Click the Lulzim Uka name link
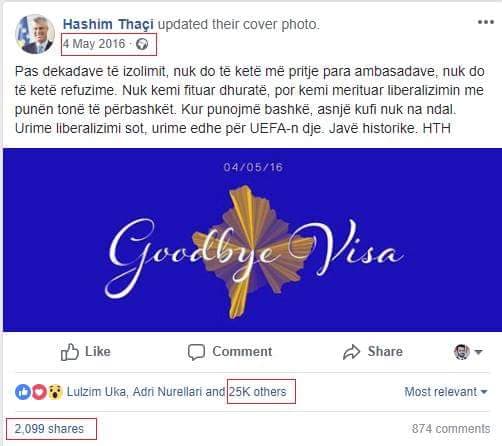The image size is (502, 446). coord(97,392)
